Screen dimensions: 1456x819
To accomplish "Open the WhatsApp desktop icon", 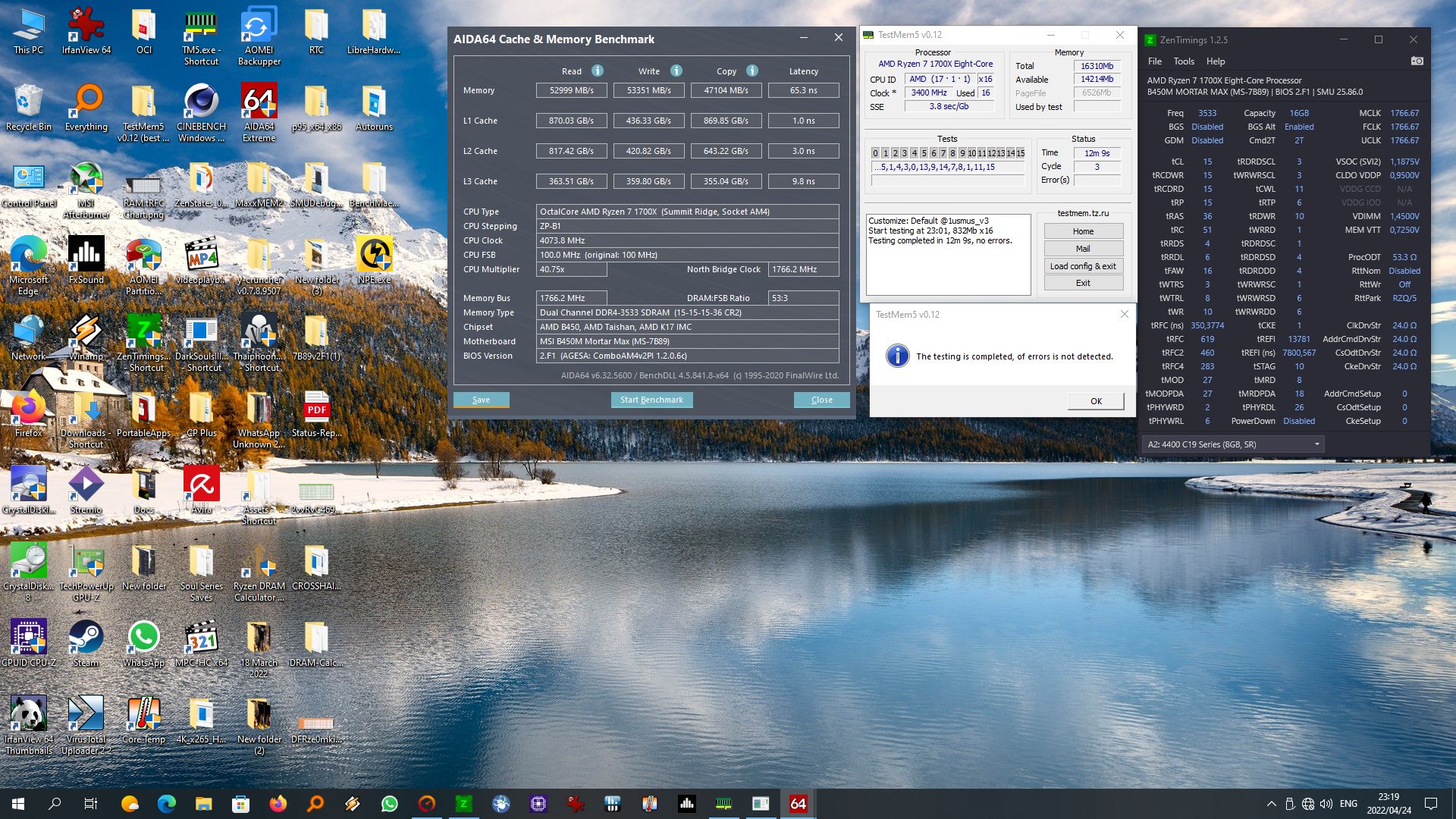I will tap(144, 643).
